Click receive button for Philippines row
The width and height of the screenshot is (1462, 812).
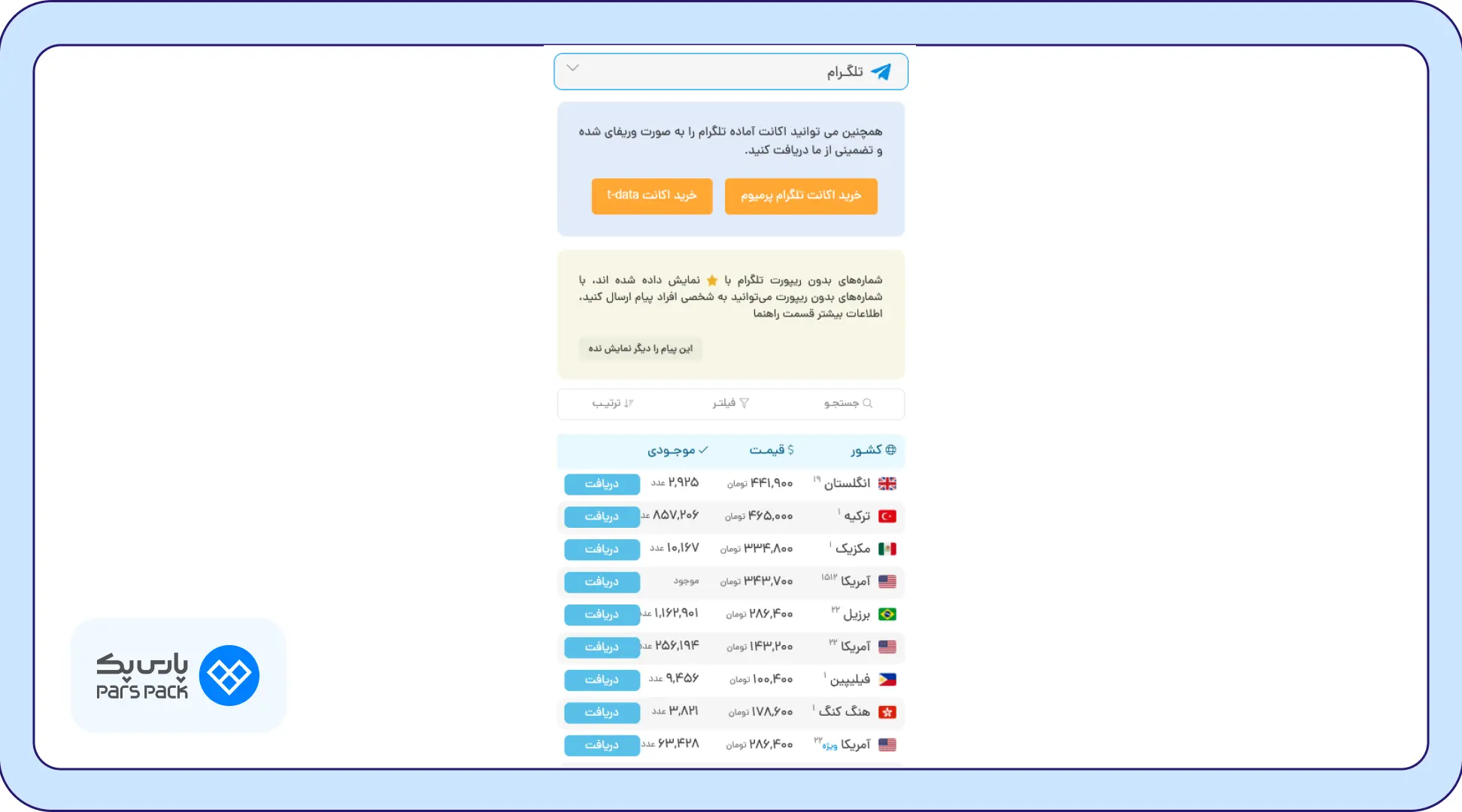click(602, 680)
